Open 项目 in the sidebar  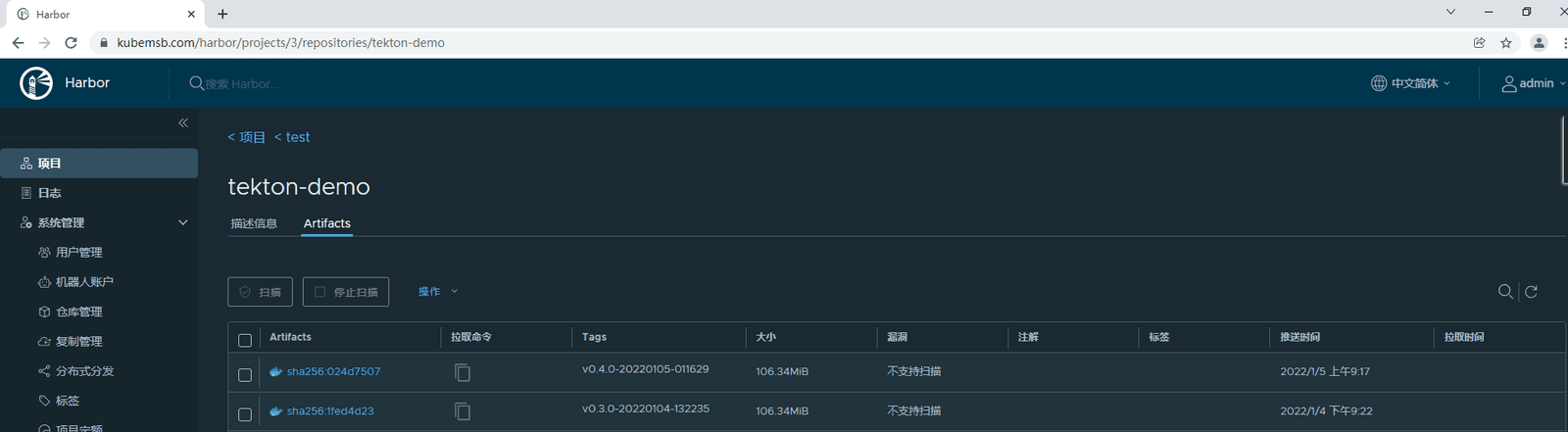[x=99, y=164]
